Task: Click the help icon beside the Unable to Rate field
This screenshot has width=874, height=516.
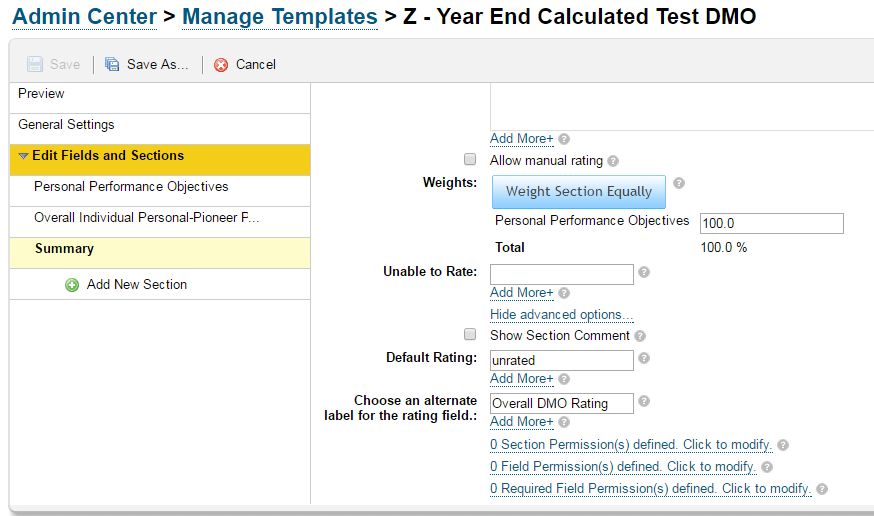Action: point(644,272)
